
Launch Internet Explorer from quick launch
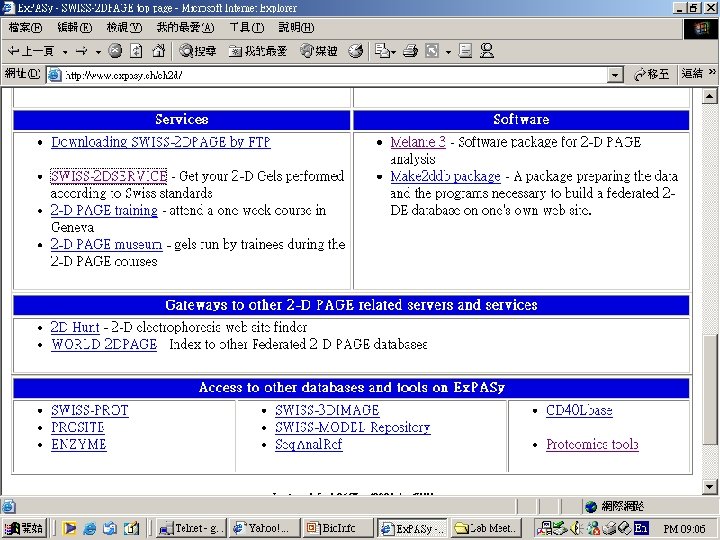(x=90, y=529)
